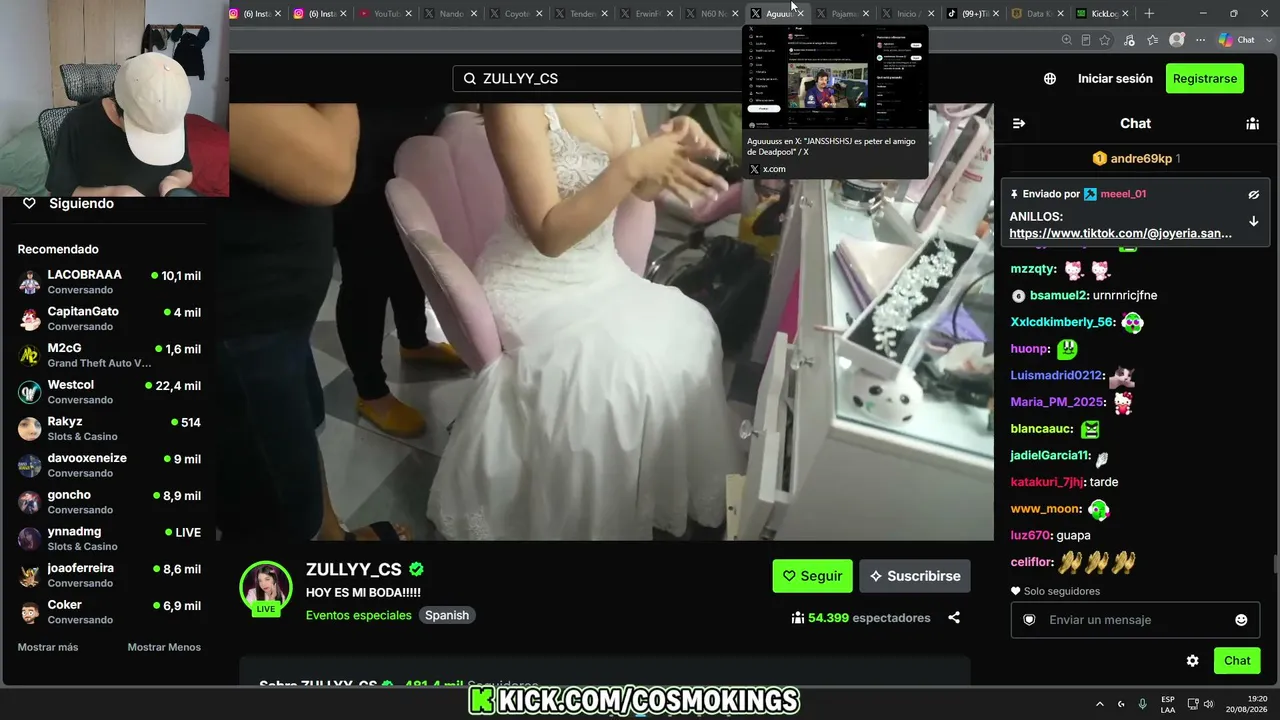
Task: Open the Copilot Chat button in browser toolbar
Action: (1237, 40)
